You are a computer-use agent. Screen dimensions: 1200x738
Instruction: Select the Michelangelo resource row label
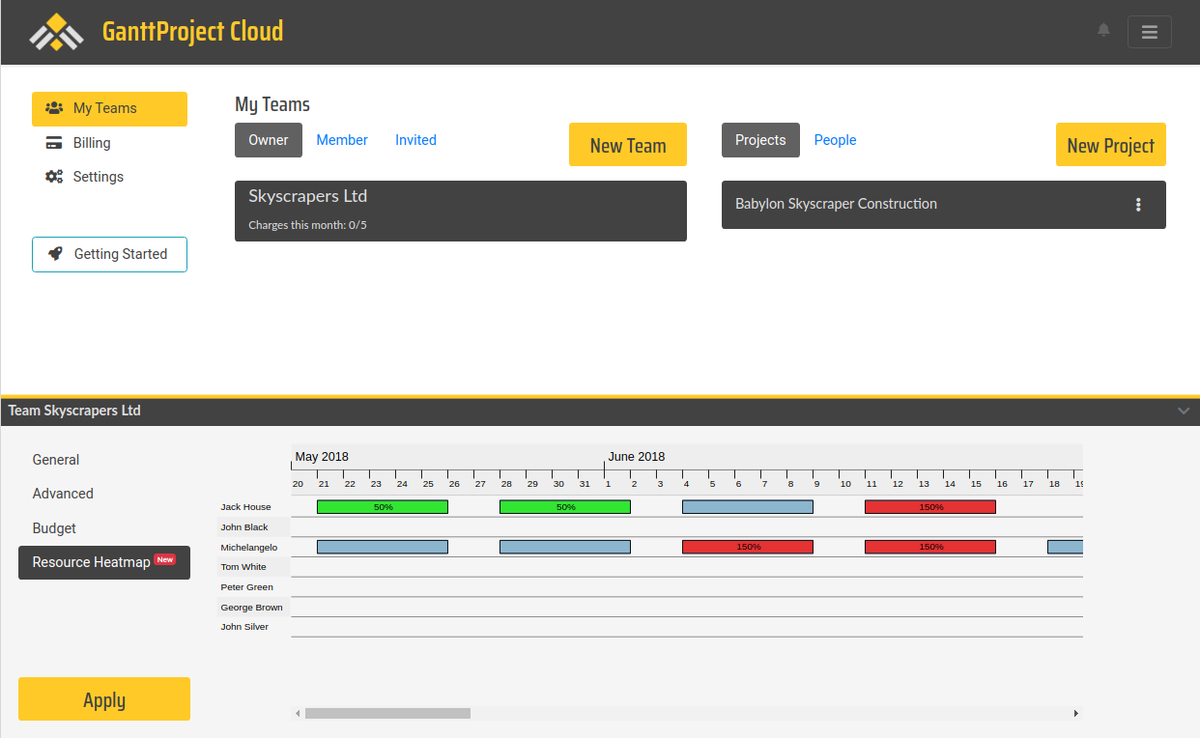[249, 547]
